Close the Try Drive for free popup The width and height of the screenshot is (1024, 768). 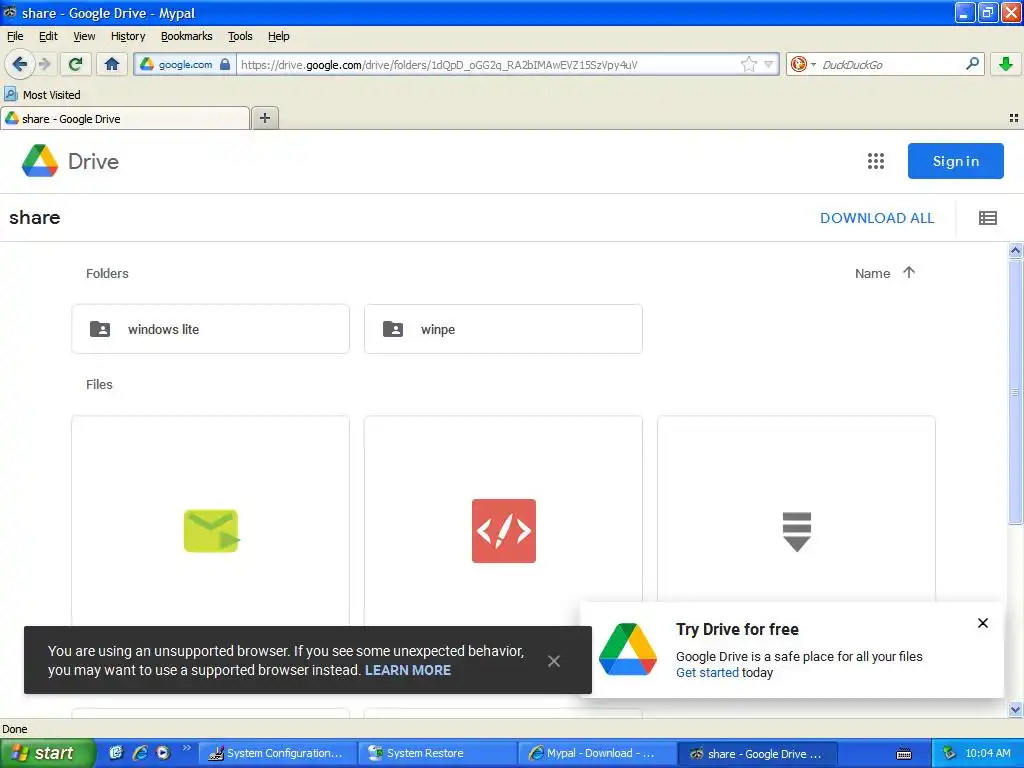point(982,623)
